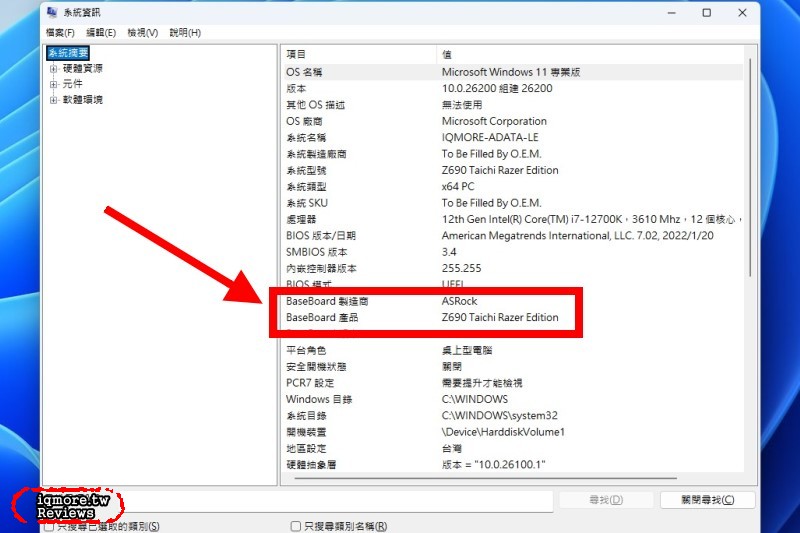The width and height of the screenshot is (800, 533).
Task: Select the Windows 目錄 row
Action: [513, 399]
